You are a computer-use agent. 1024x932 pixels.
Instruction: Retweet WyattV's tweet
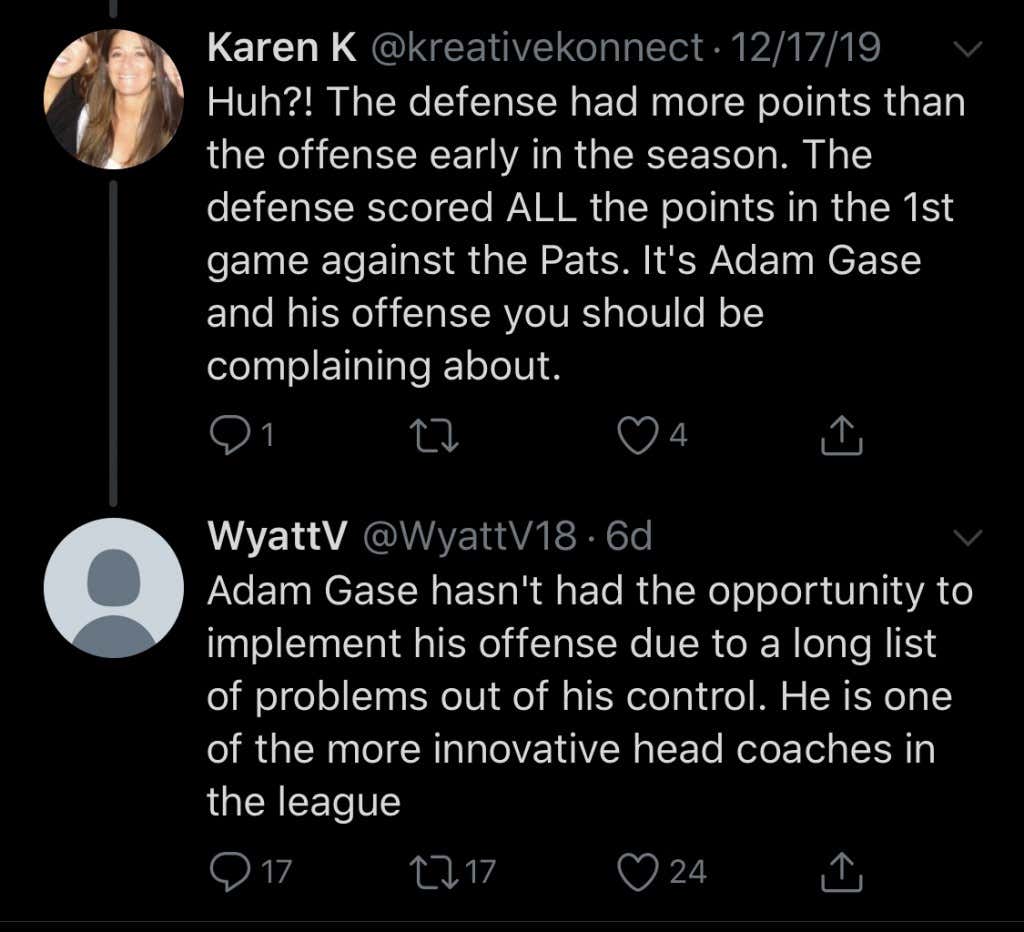click(x=437, y=871)
